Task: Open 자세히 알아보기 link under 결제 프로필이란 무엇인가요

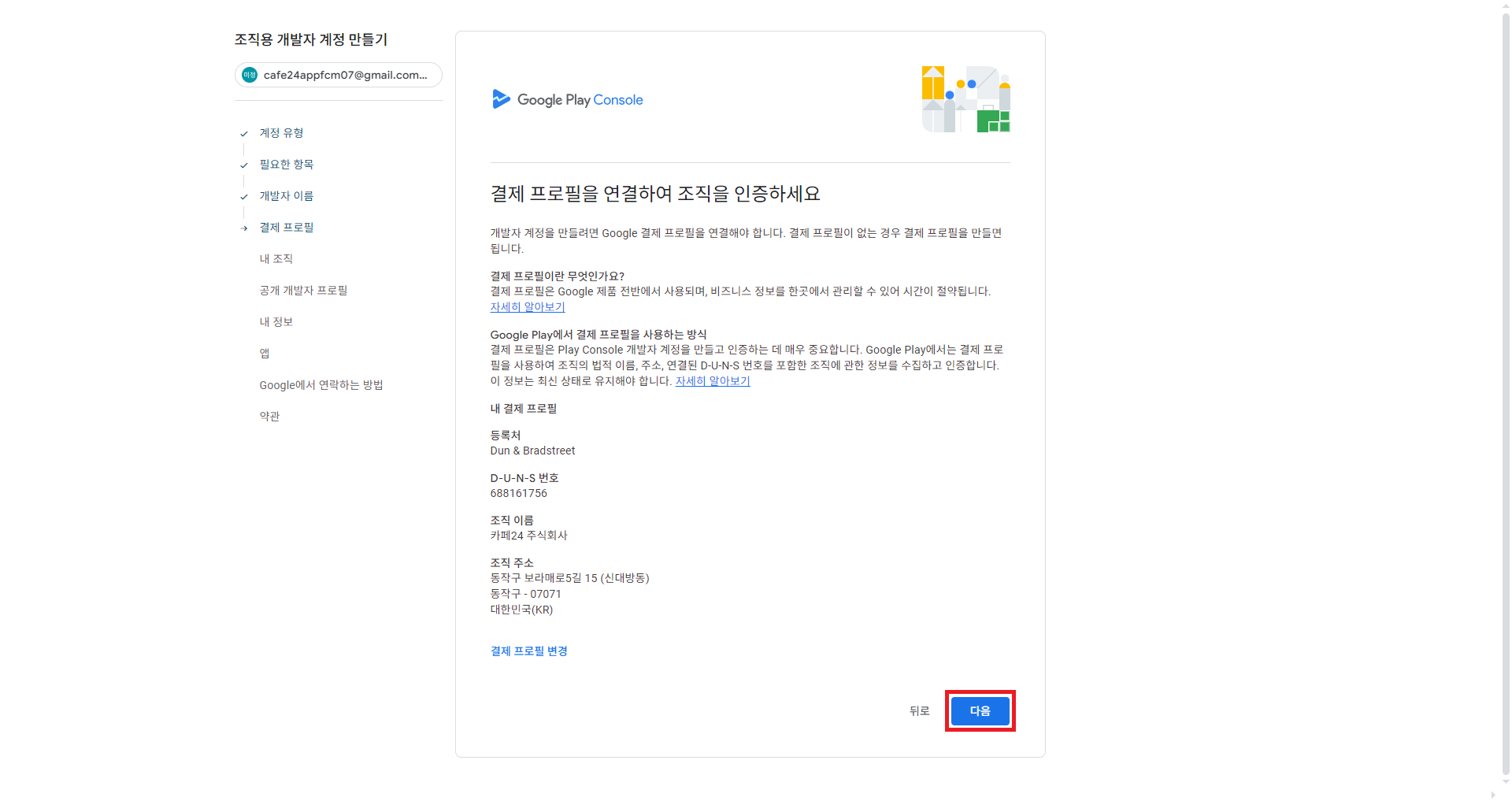Action: click(x=528, y=306)
